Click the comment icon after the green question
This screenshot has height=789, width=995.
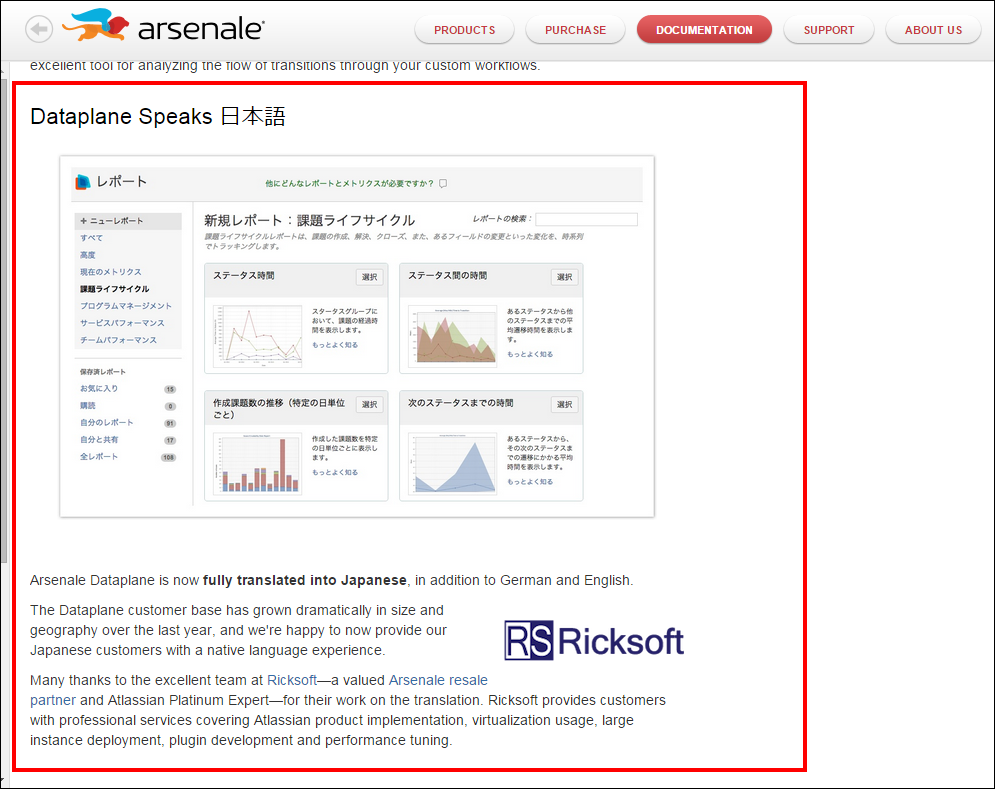[443, 183]
